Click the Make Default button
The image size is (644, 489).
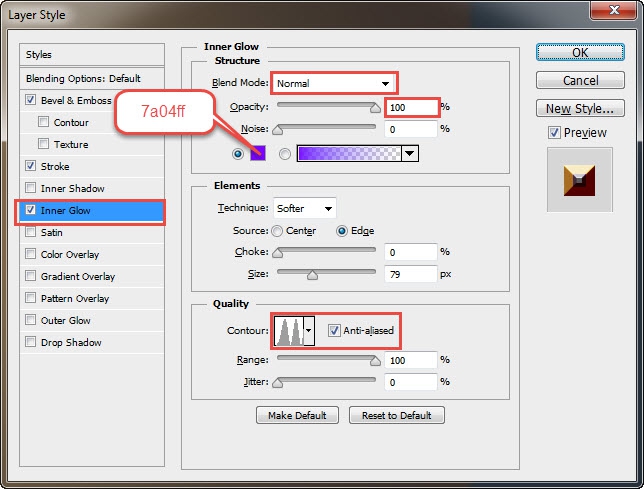pos(297,416)
